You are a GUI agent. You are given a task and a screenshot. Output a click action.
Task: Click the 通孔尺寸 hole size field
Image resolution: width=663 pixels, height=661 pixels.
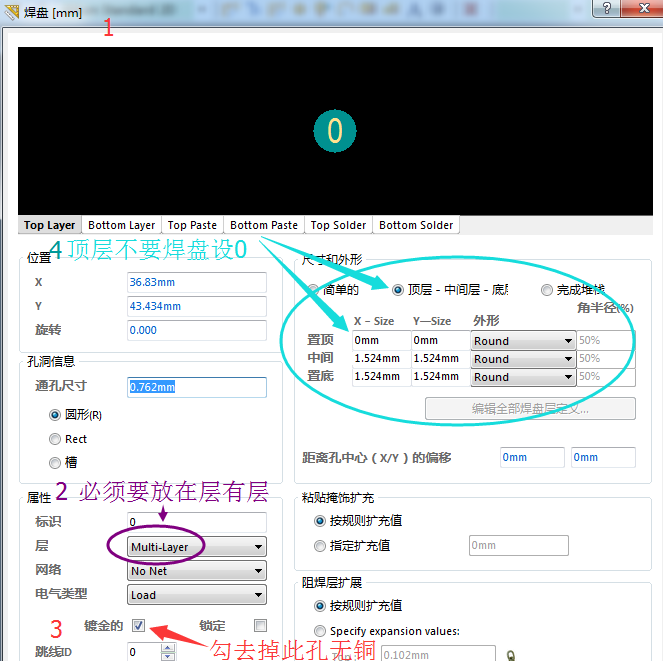point(196,387)
